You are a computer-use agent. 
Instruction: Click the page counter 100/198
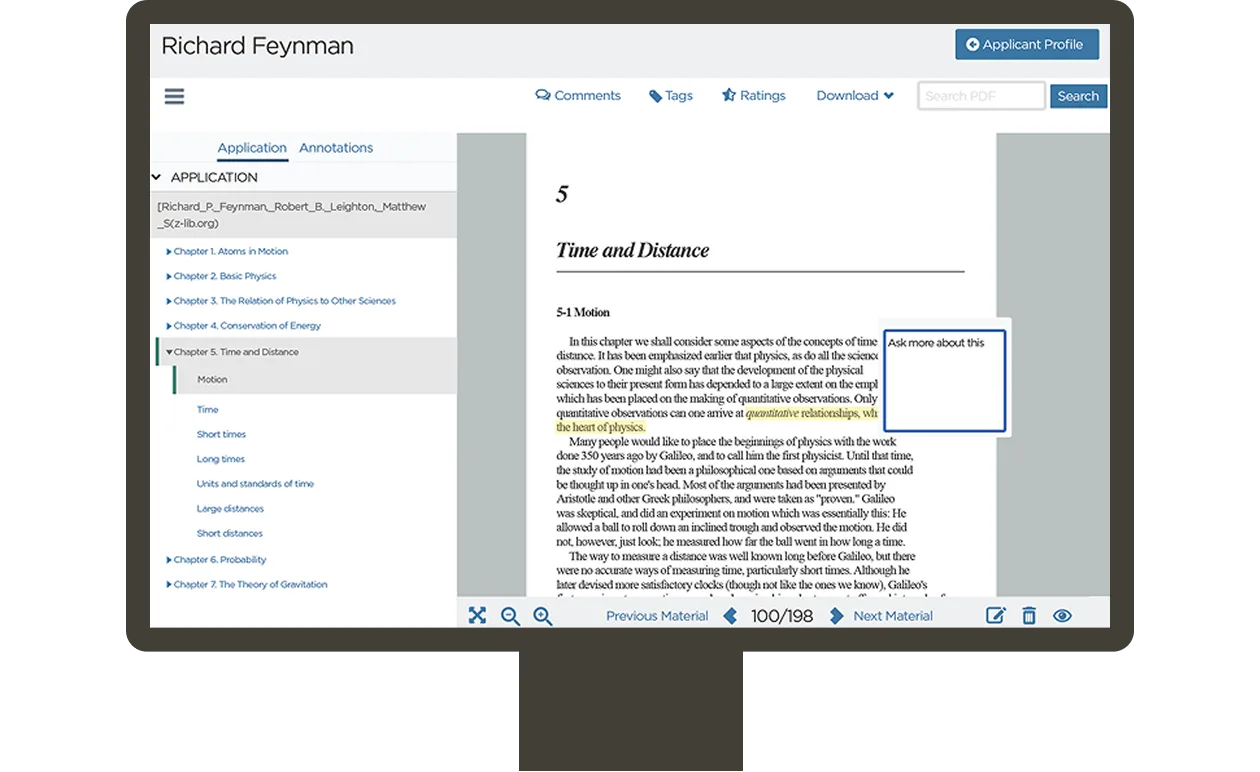click(782, 616)
